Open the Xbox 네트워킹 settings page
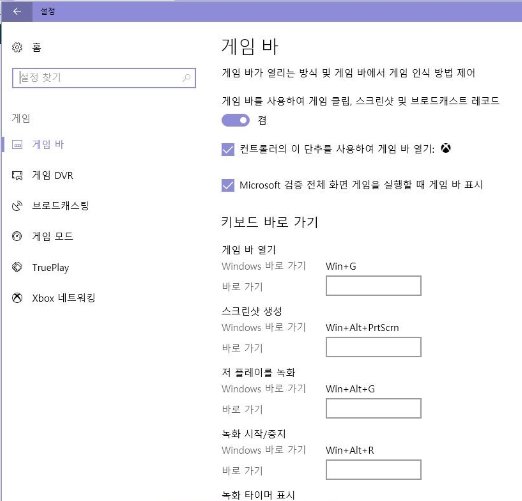This screenshot has height=501, width=522. (64, 298)
